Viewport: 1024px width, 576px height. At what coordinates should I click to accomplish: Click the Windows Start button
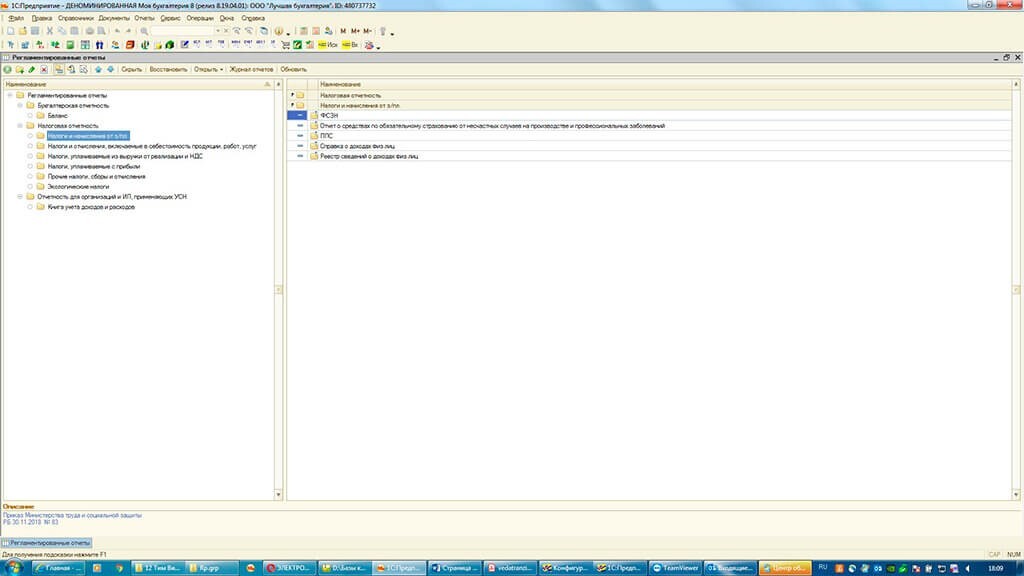(13, 568)
